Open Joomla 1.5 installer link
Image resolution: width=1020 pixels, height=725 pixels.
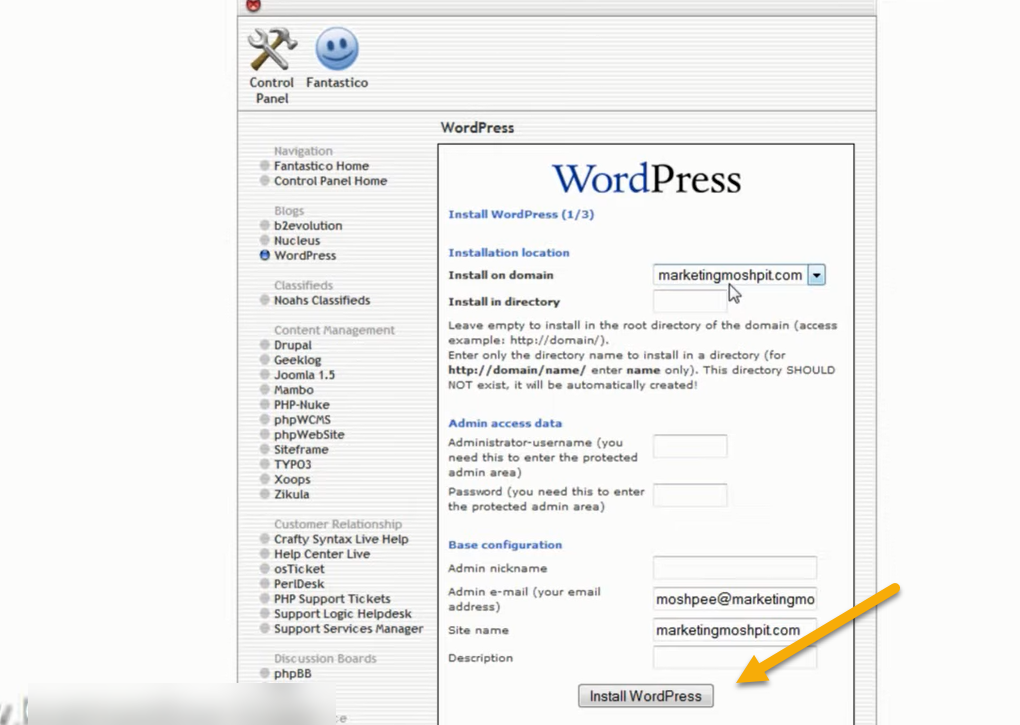coord(304,375)
